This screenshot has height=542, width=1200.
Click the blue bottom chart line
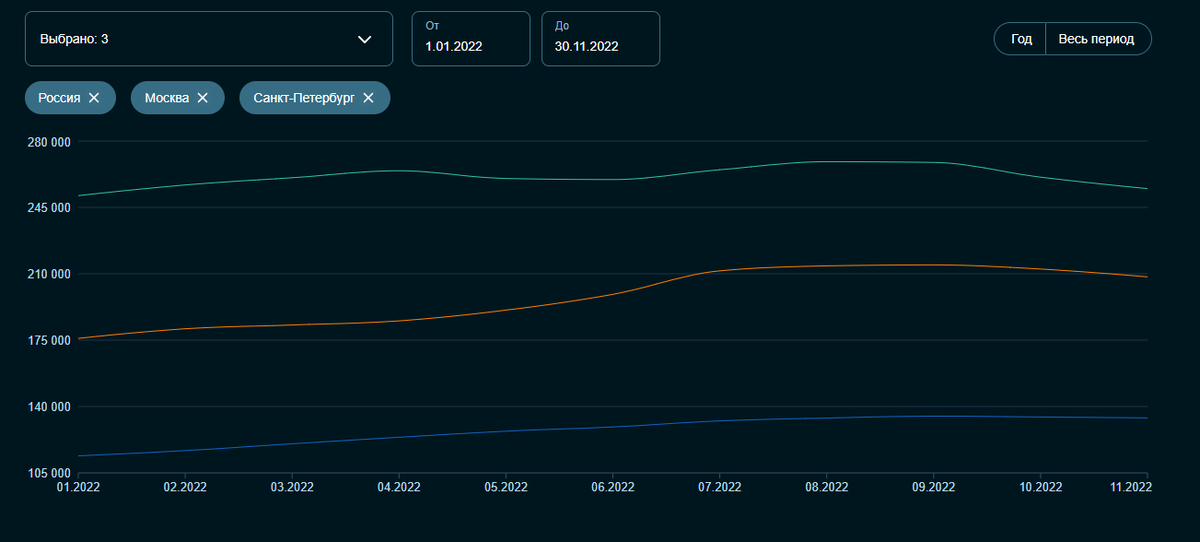(x=612, y=427)
